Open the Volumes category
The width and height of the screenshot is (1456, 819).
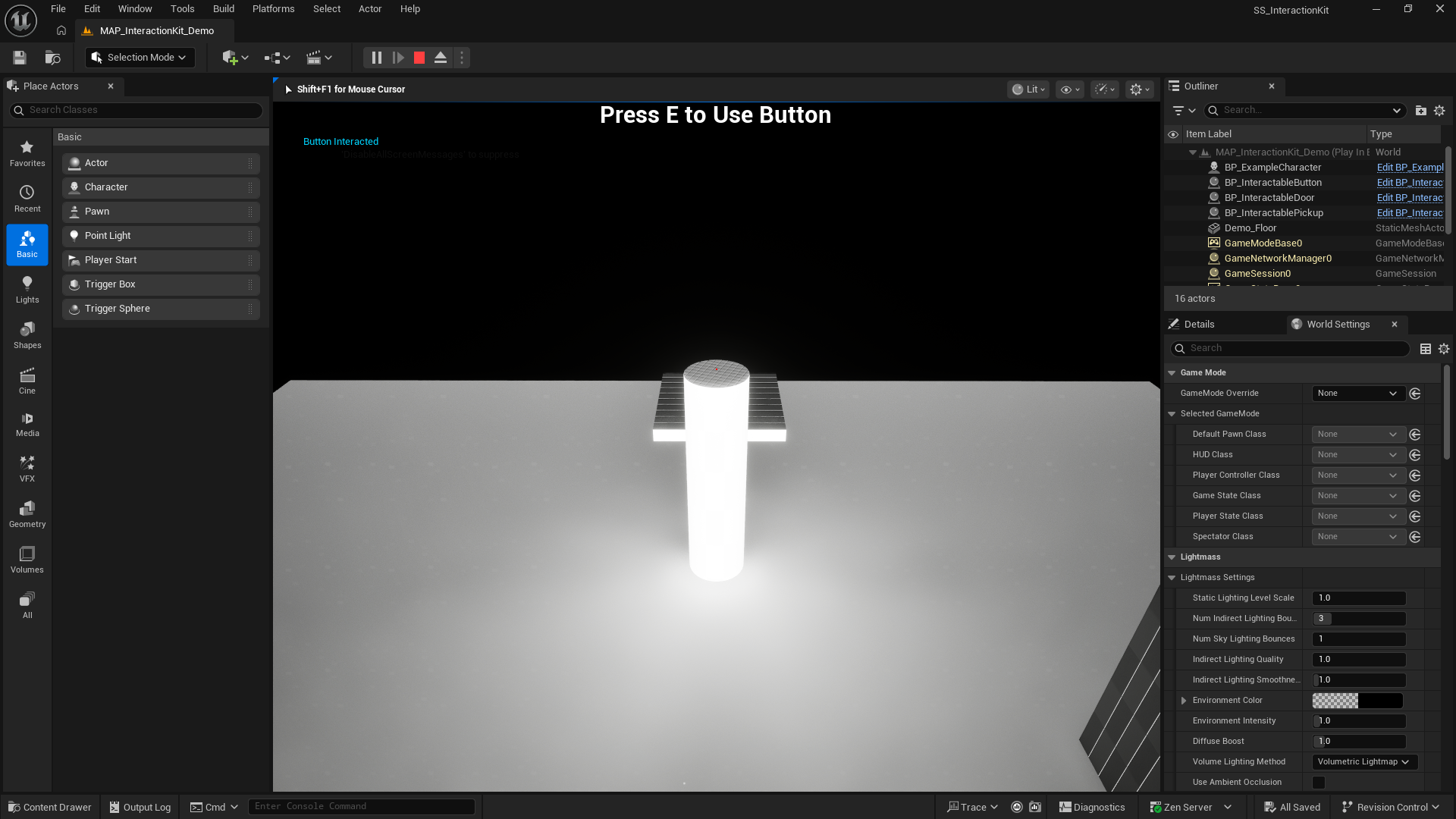27,560
